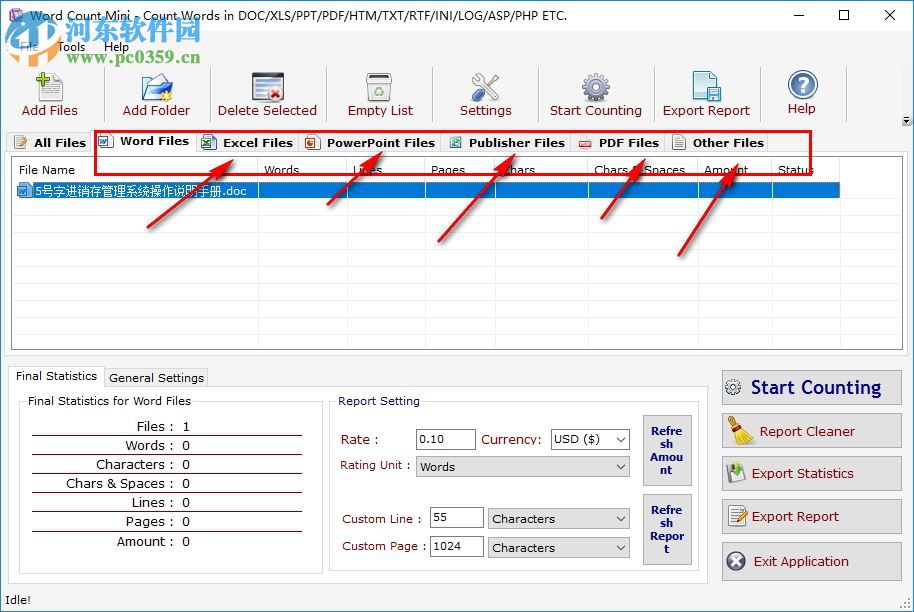Open the Tools menu
The height and width of the screenshot is (612, 914).
click(x=72, y=47)
